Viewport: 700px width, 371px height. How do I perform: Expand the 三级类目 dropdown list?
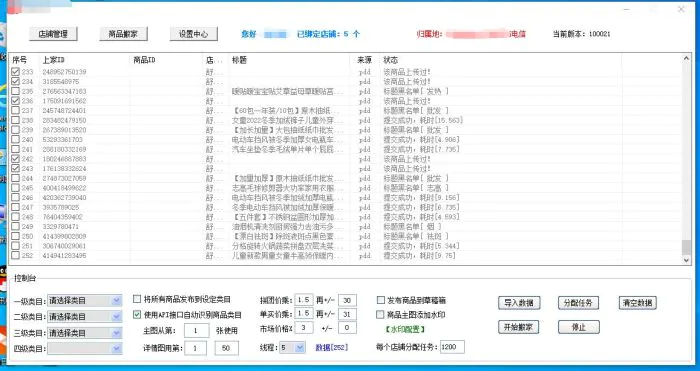[x=84, y=333]
